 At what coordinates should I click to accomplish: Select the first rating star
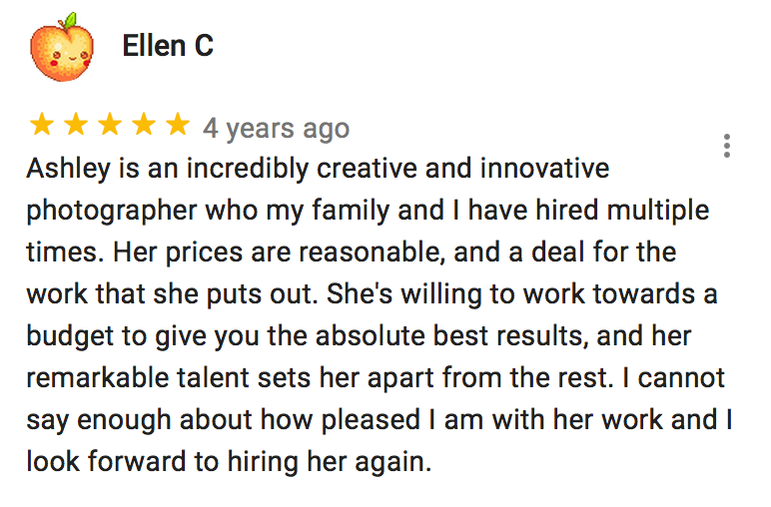click(42, 124)
